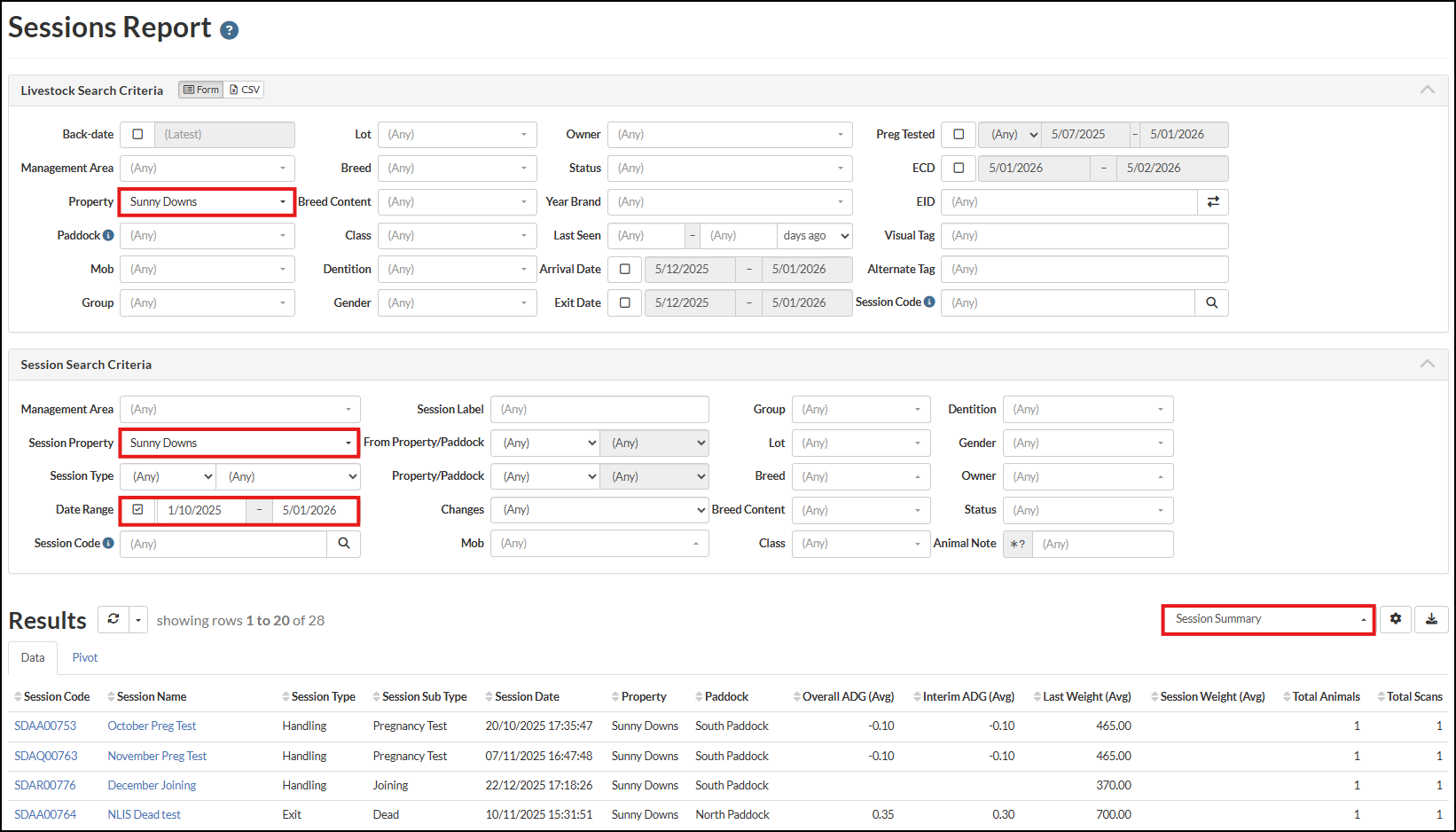The image size is (1456, 832).
Task: Switch criteria to CSV mode
Action: (x=245, y=90)
